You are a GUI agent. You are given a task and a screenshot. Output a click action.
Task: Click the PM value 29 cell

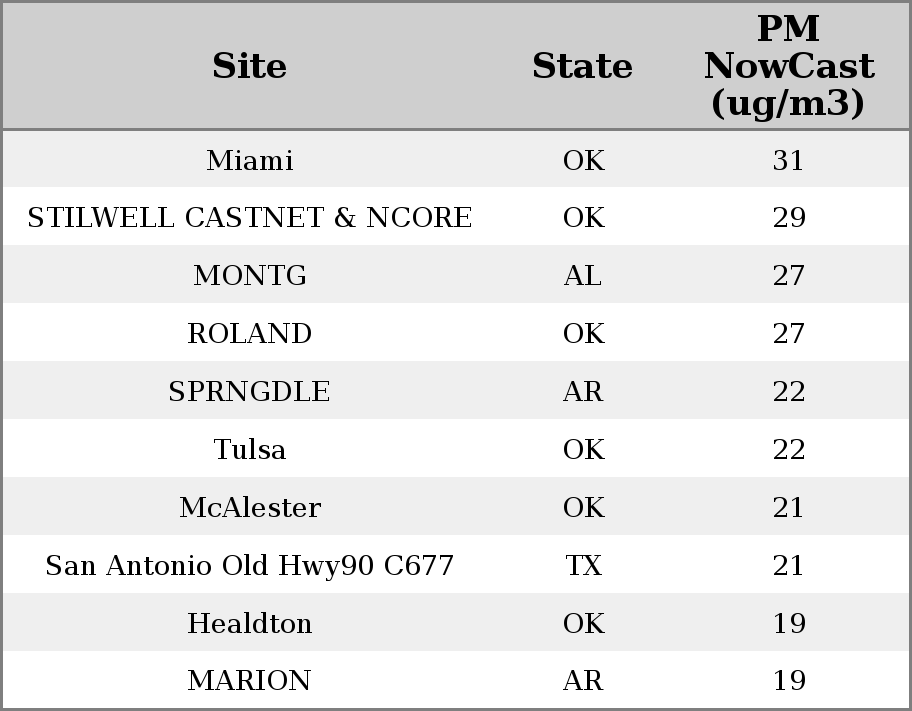tap(788, 218)
